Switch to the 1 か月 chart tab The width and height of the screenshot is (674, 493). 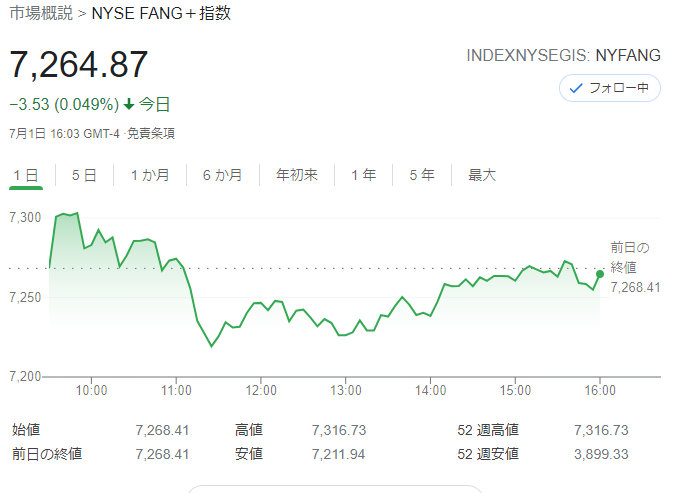pos(150,175)
